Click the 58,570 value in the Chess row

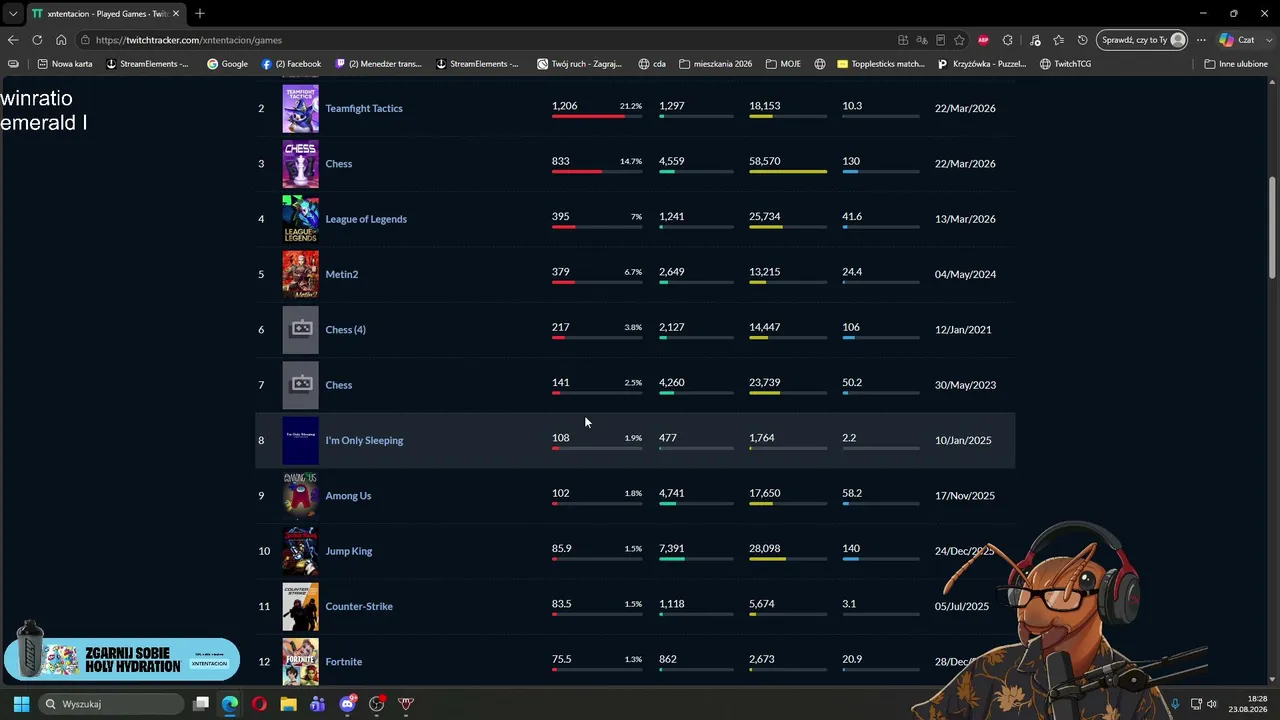(765, 161)
